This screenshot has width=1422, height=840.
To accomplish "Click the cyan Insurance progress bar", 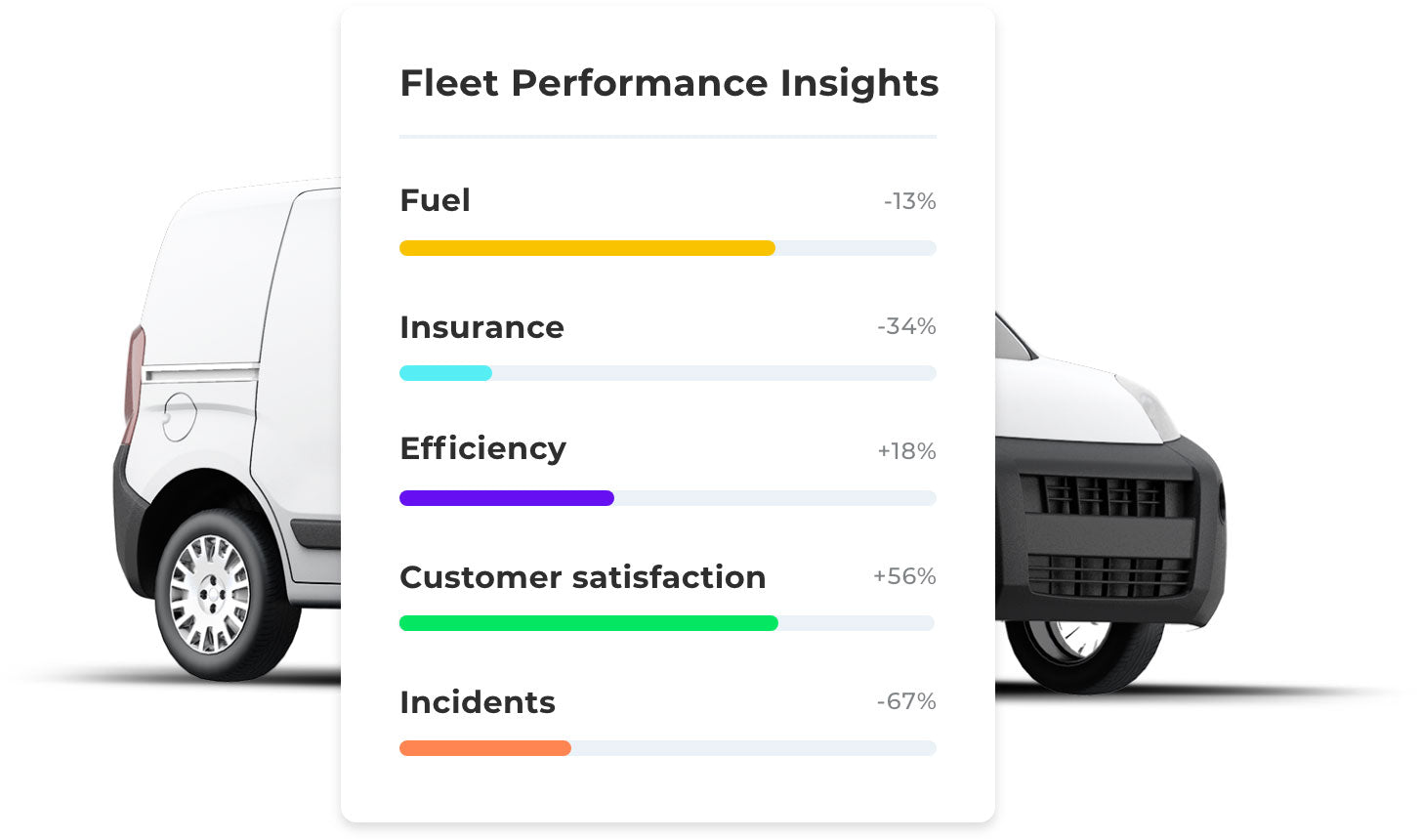I will (x=445, y=373).
